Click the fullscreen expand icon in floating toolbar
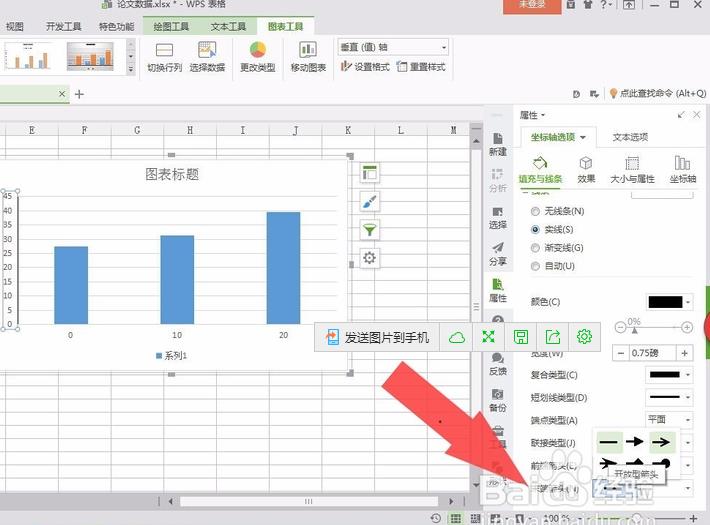Image resolution: width=710 pixels, height=525 pixels. (x=489, y=337)
